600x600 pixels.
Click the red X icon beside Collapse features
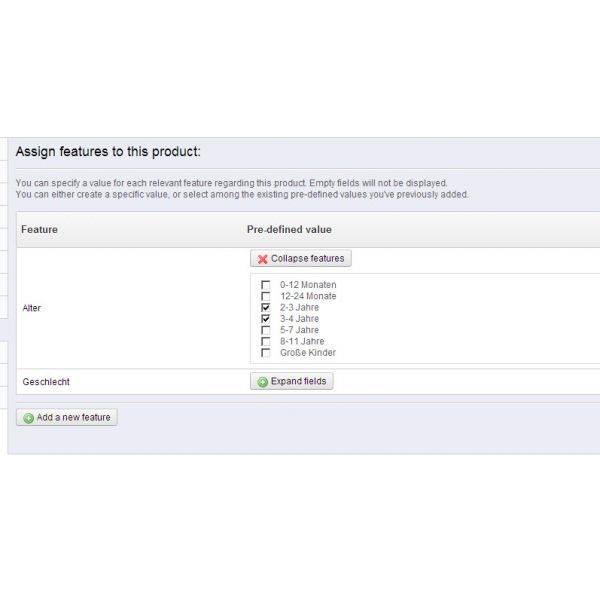[262, 259]
